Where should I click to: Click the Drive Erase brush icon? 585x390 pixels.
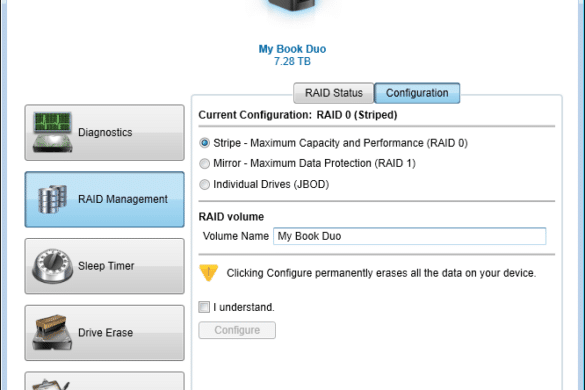52,332
